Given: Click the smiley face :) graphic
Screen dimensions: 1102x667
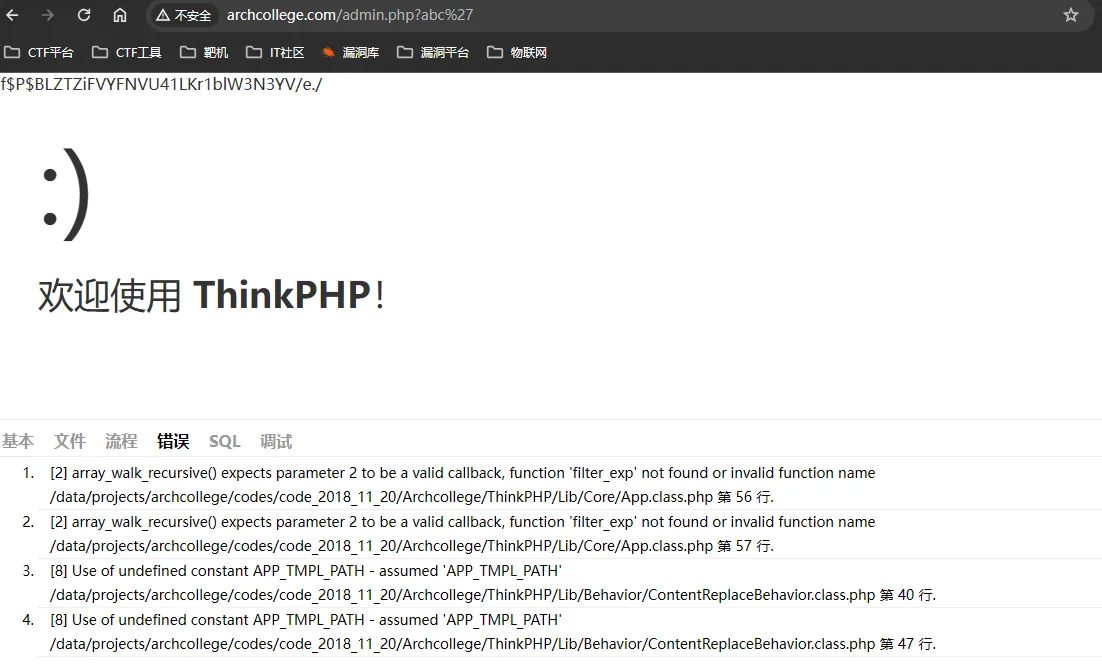Looking at the screenshot, I should 66,195.
